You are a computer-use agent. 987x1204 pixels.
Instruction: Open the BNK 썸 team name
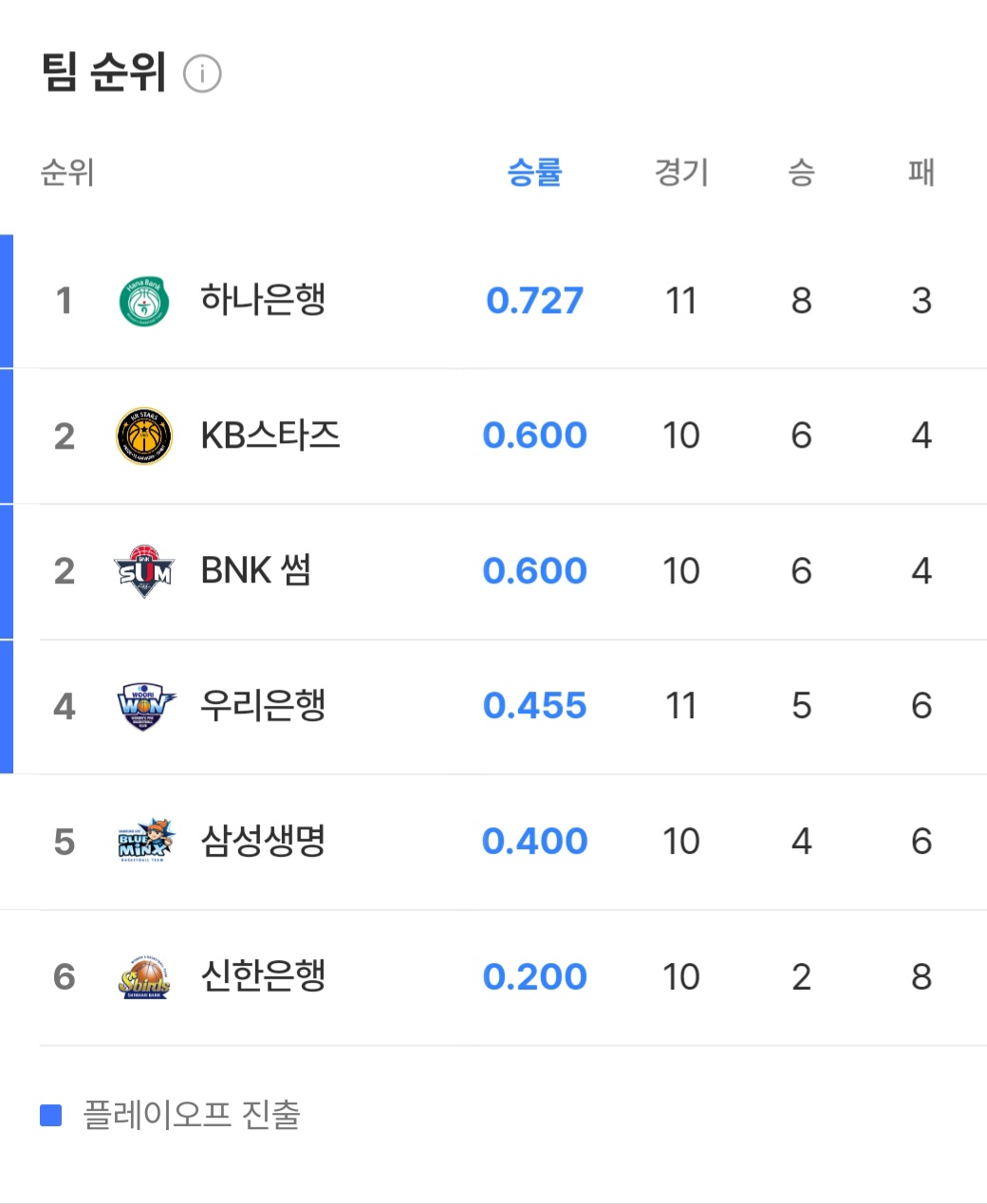coord(256,571)
